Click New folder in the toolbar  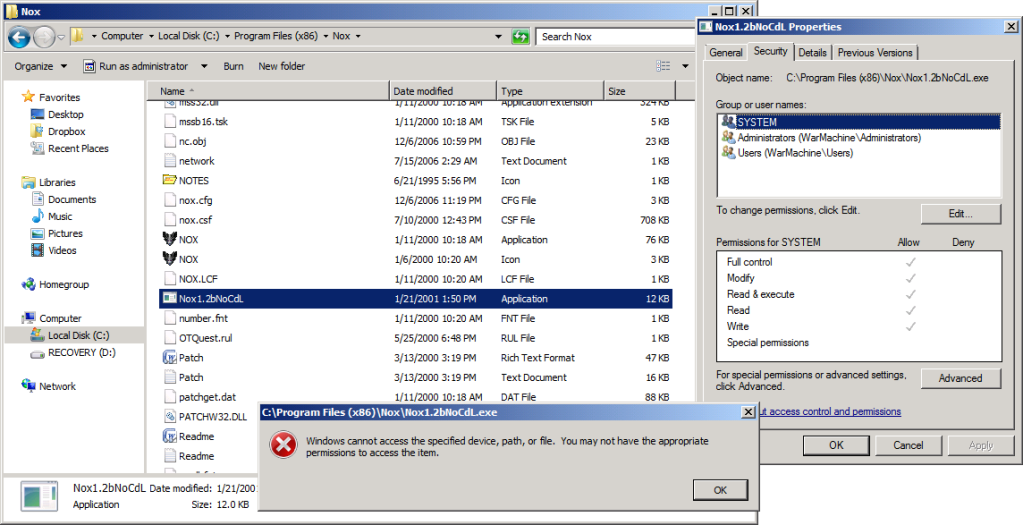point(281,66)
